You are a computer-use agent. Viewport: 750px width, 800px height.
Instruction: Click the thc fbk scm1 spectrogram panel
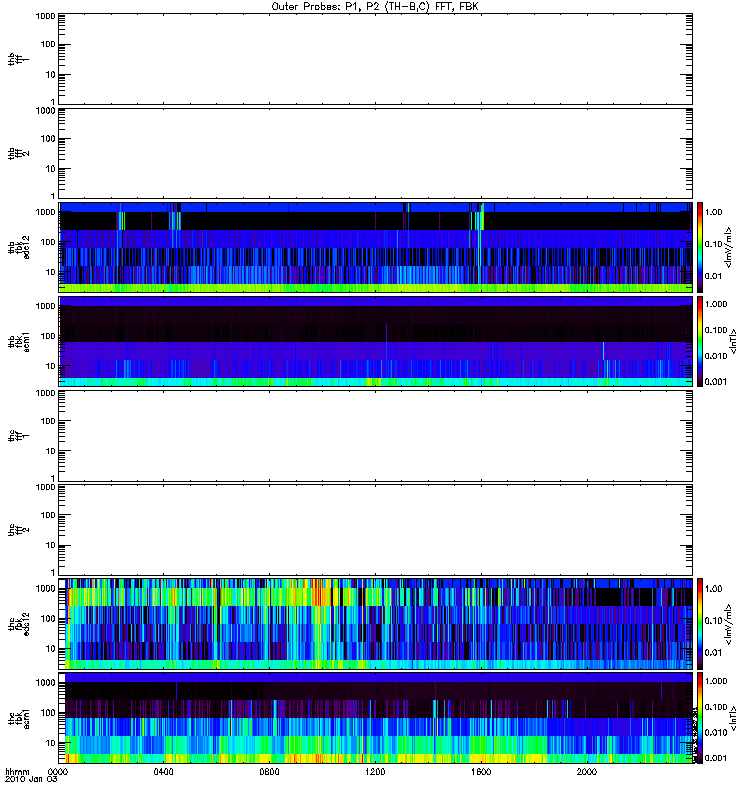(376, 718)
